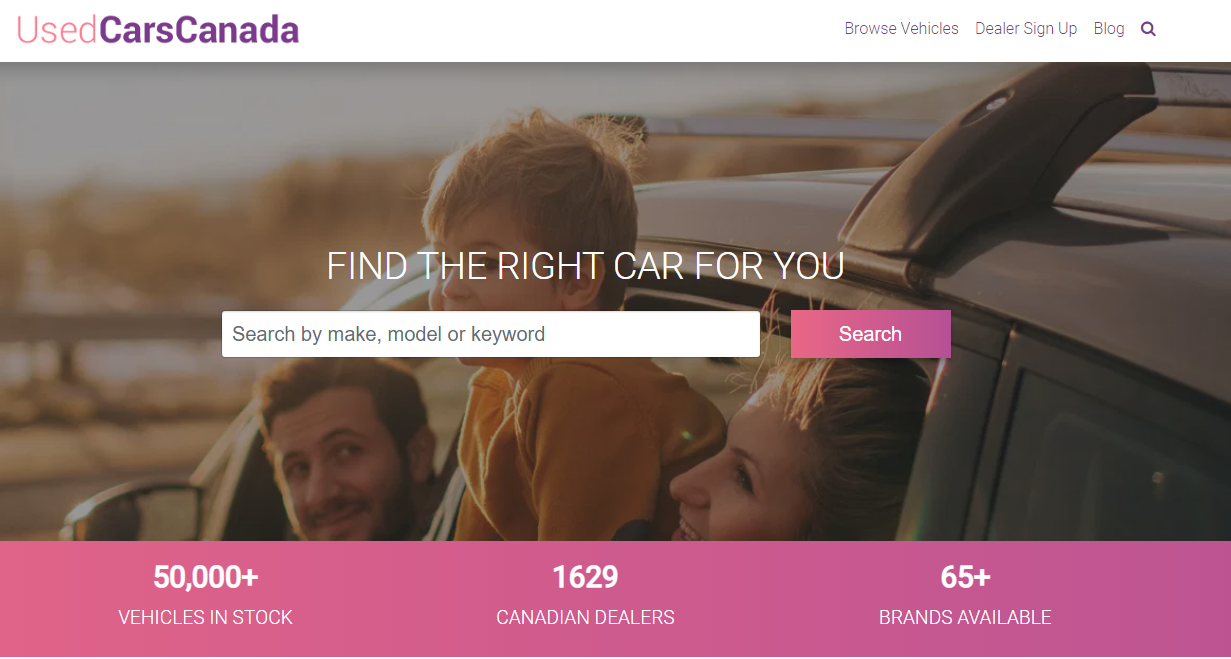
Task: Click the pink Search button
Action: 870,334
